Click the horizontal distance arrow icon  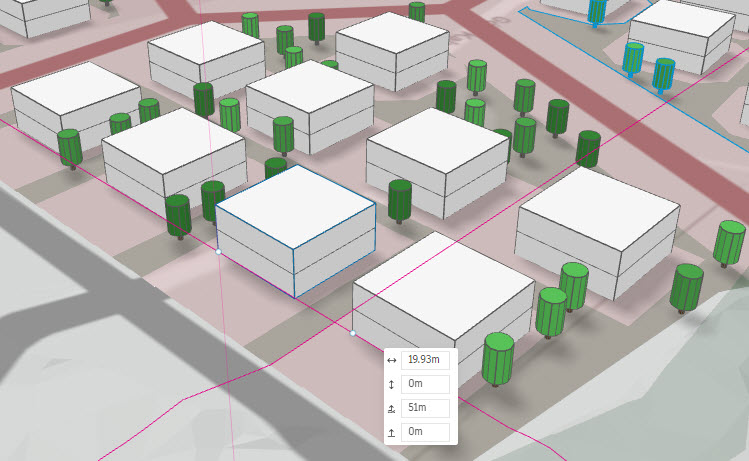[391, 360]
